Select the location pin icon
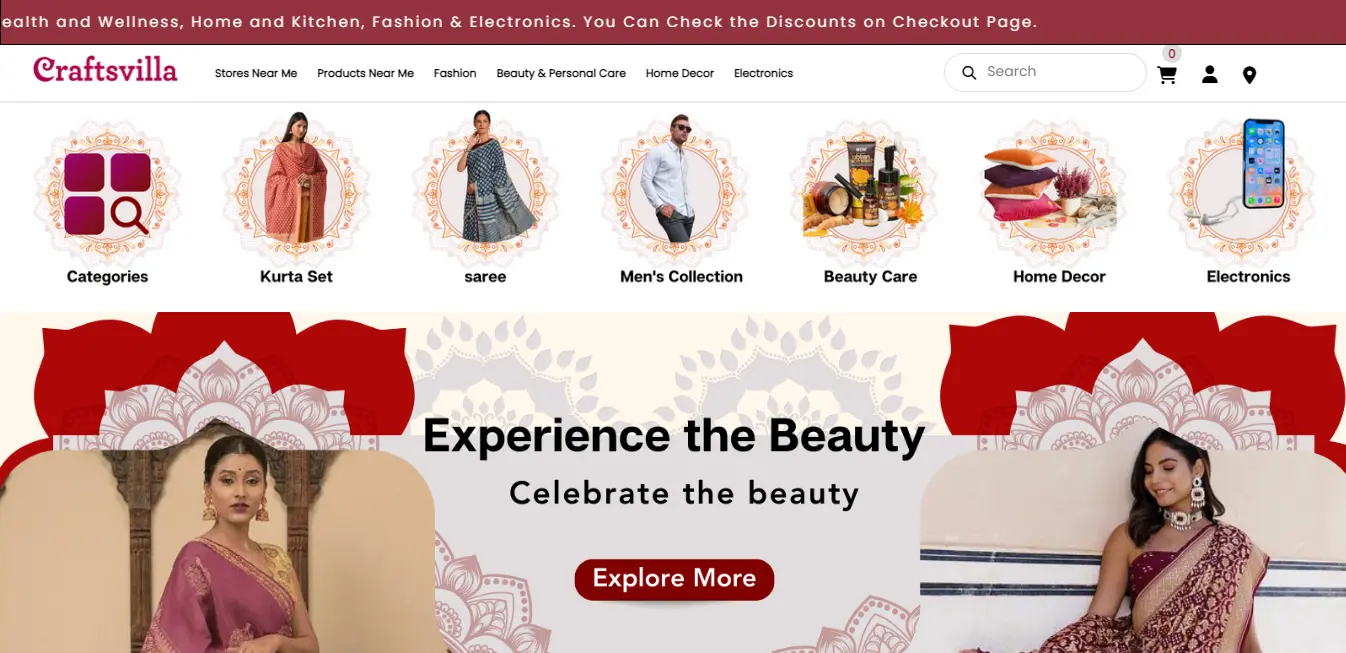This screenshot has width=1346, height=653. [1249, 75]
